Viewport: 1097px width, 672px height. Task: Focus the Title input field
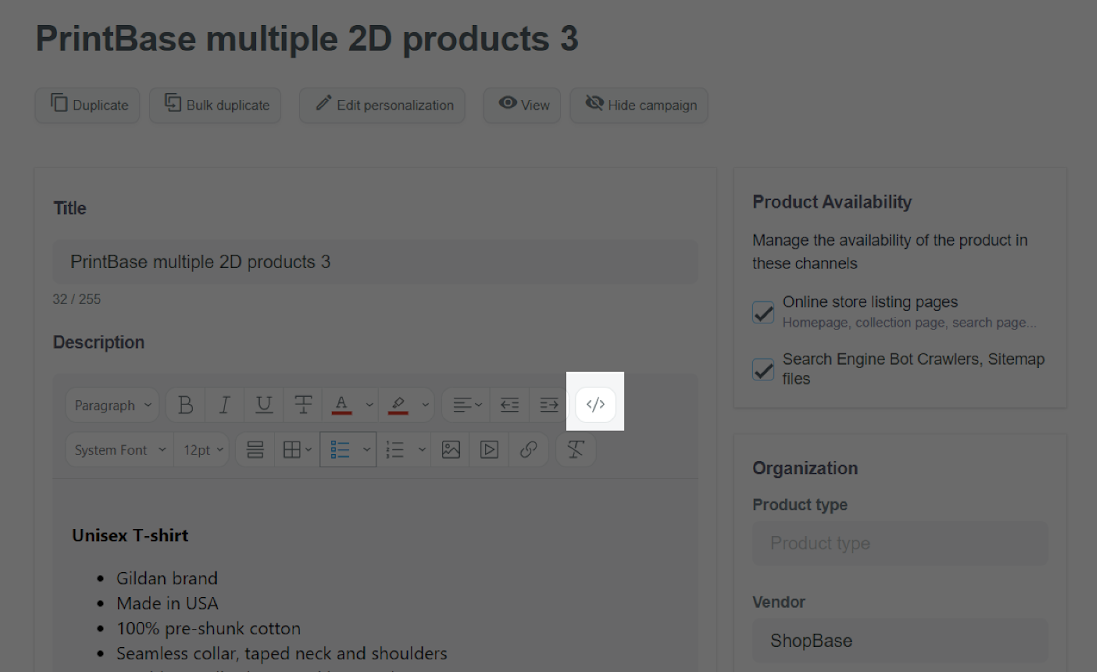(375, 262)
